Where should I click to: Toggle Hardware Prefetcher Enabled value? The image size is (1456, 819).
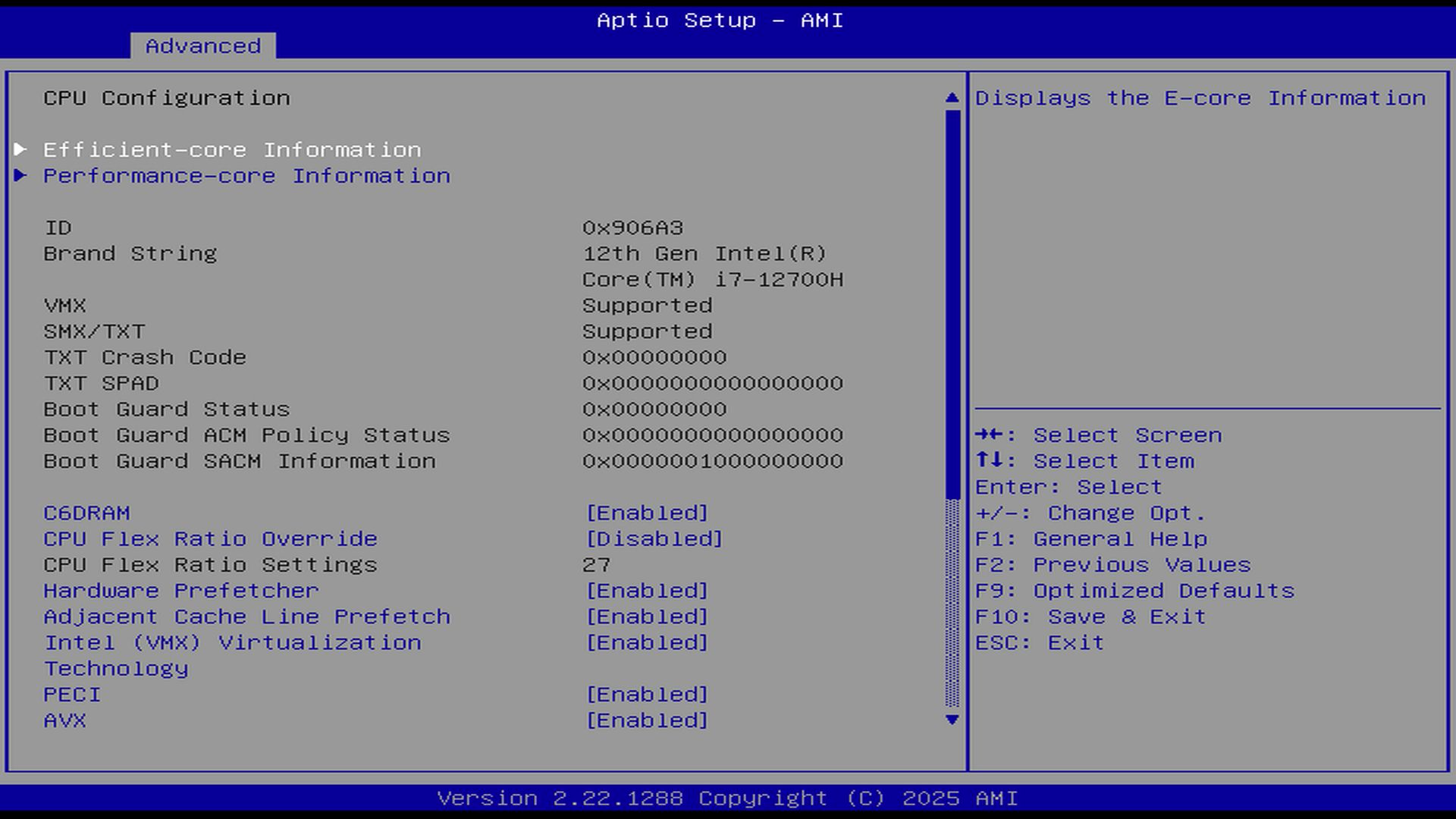click(x=647, y=590)
